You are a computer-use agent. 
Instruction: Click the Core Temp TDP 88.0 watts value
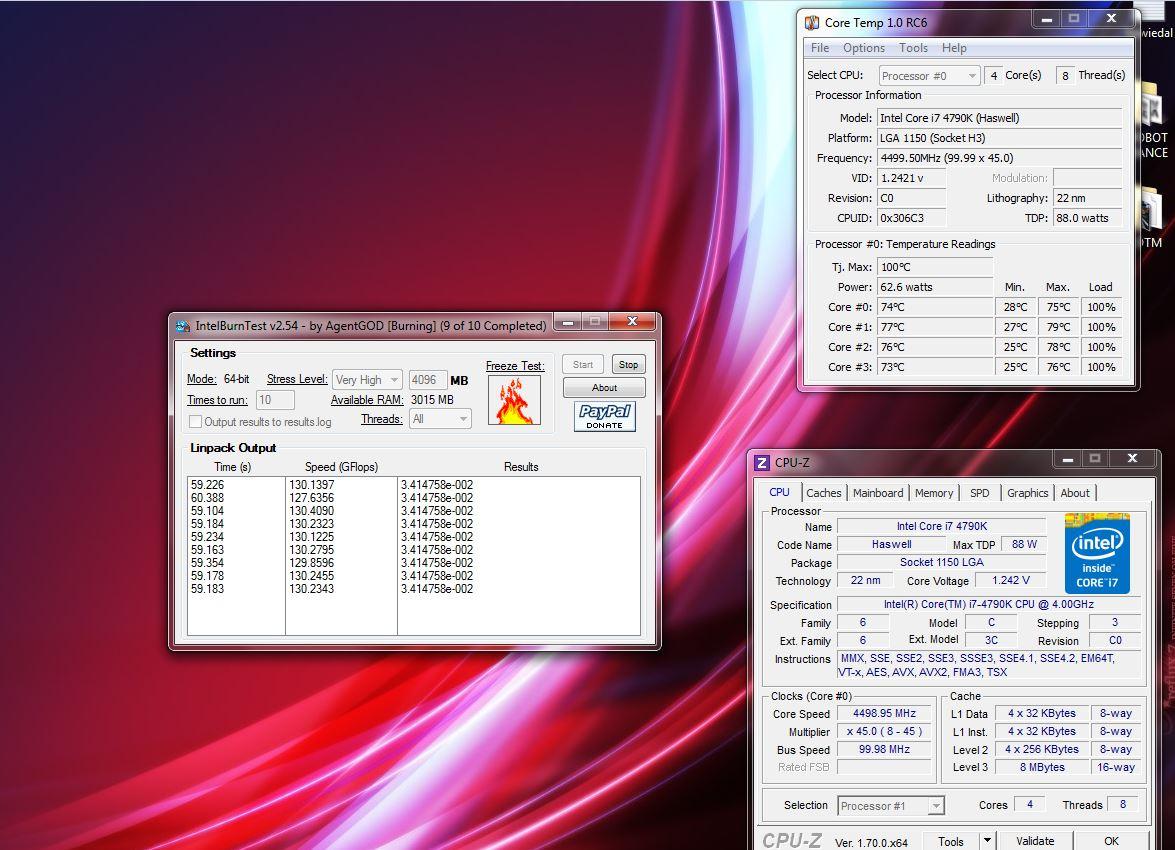(1087, 218)
